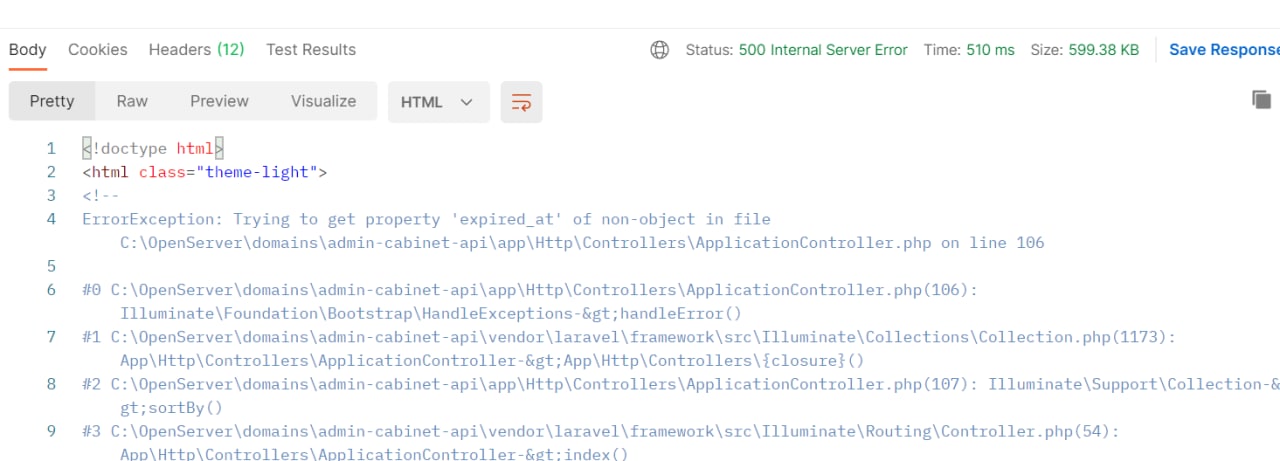The height and width of the screenshot is (461, 1280).
Task: Click line number 7 in gutter
Action: pos(51,337)
